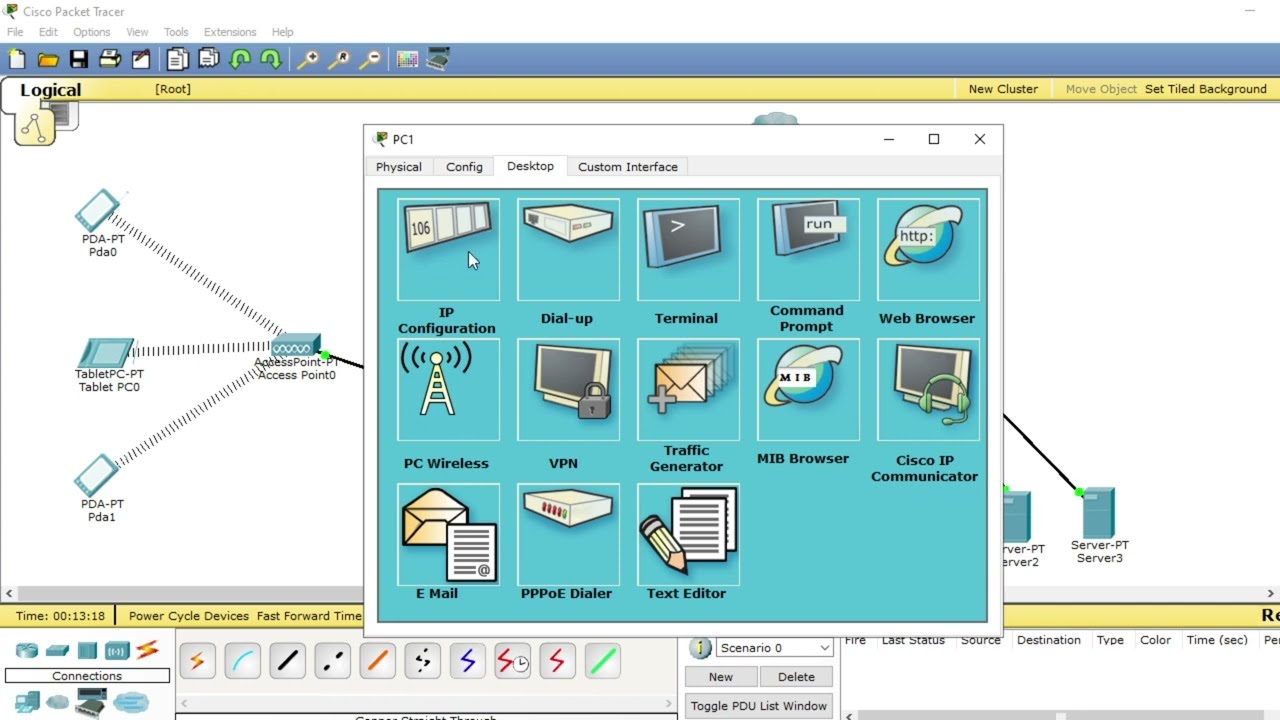Screen dimensions: 1280x720
Task: Zoom out with the minus magnifier
Action: tap(370, 59)
